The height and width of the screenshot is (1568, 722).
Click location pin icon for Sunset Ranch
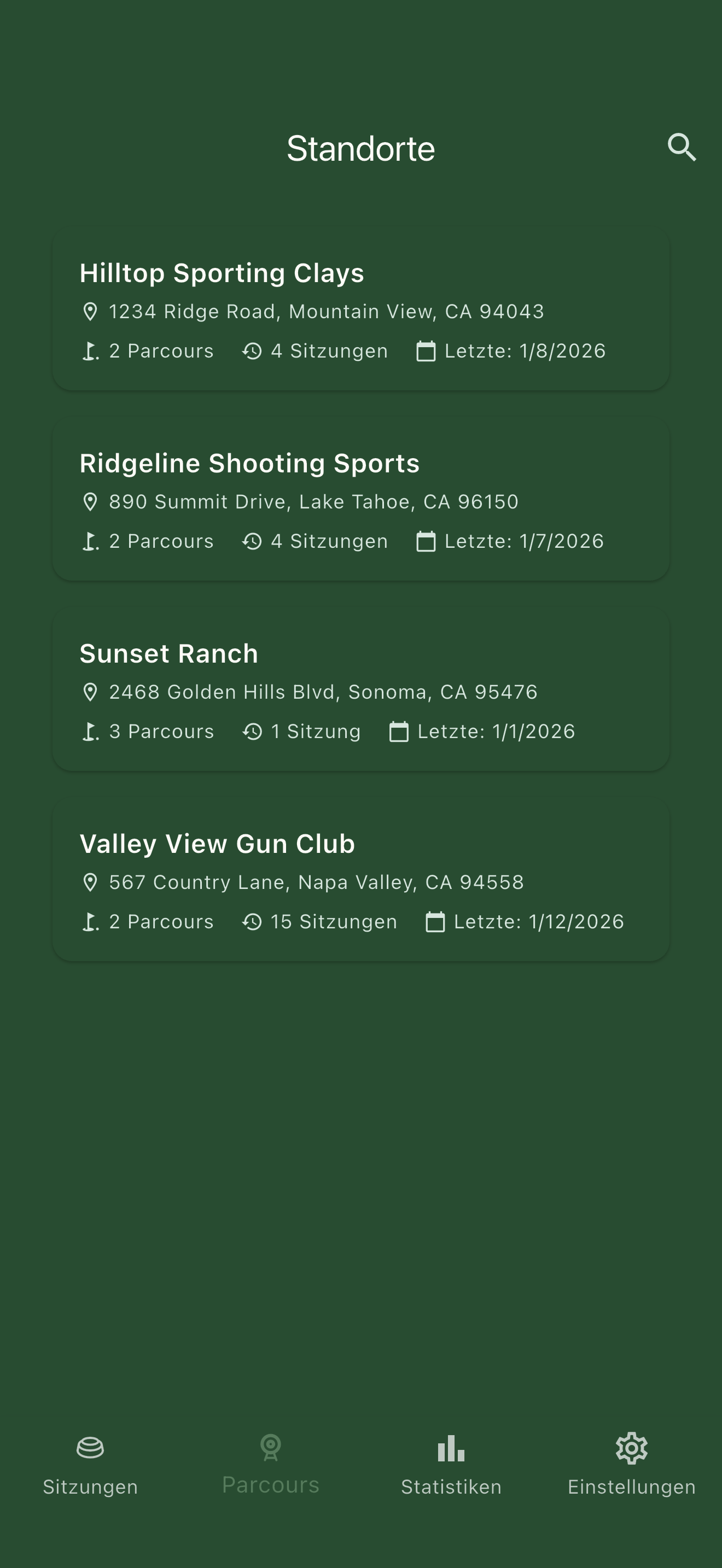point(90,692)
